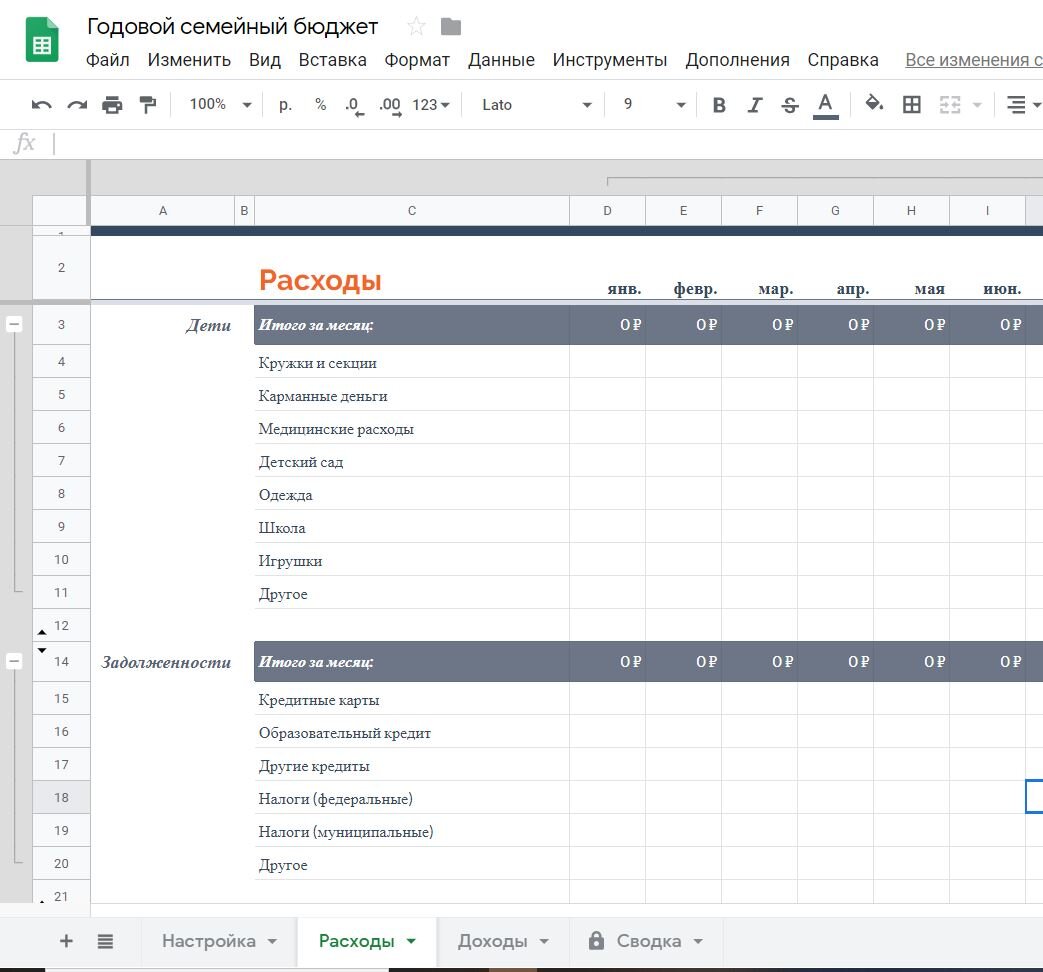
Task: Increase decimal places
Action: coord(390,106)
